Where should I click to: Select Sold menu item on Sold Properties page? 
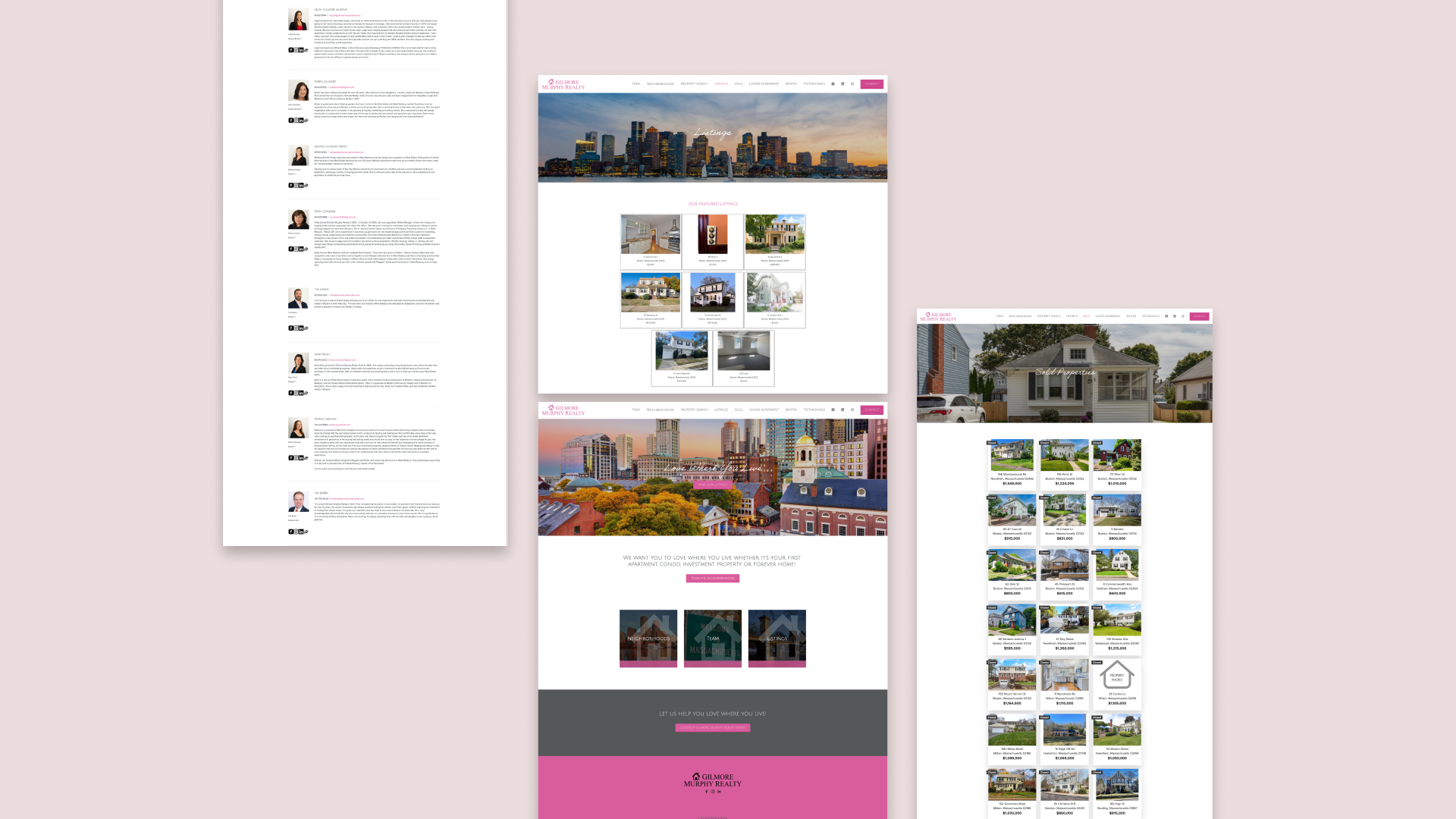1086,316
